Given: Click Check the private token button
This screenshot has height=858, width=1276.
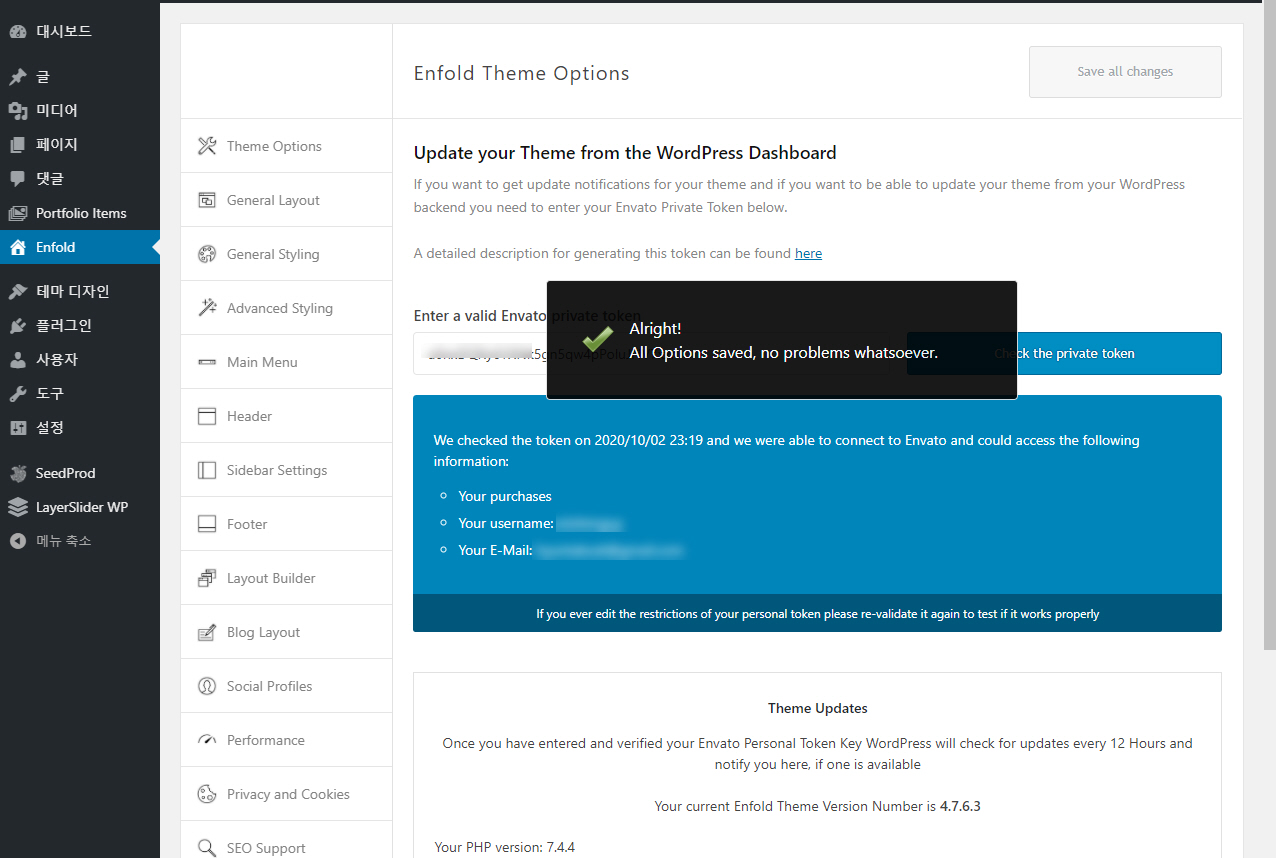Looking at the screenshot, I should (1064, 353).
